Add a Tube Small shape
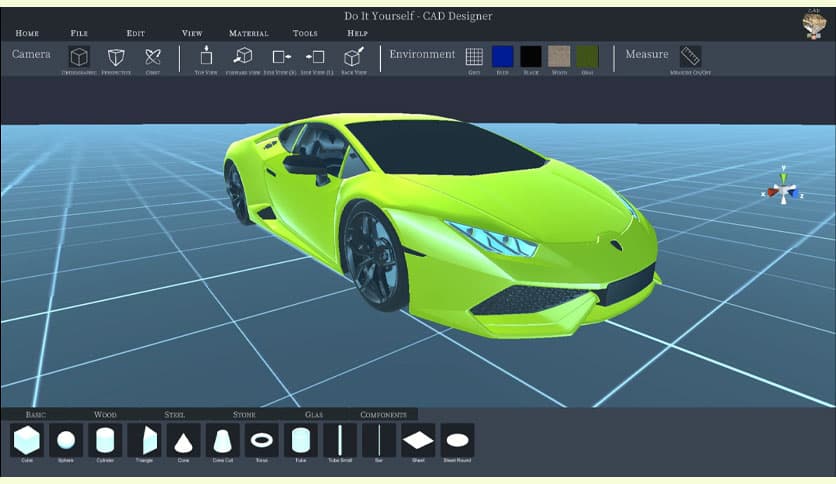The image size is (836, 484). tap(340, 440)
